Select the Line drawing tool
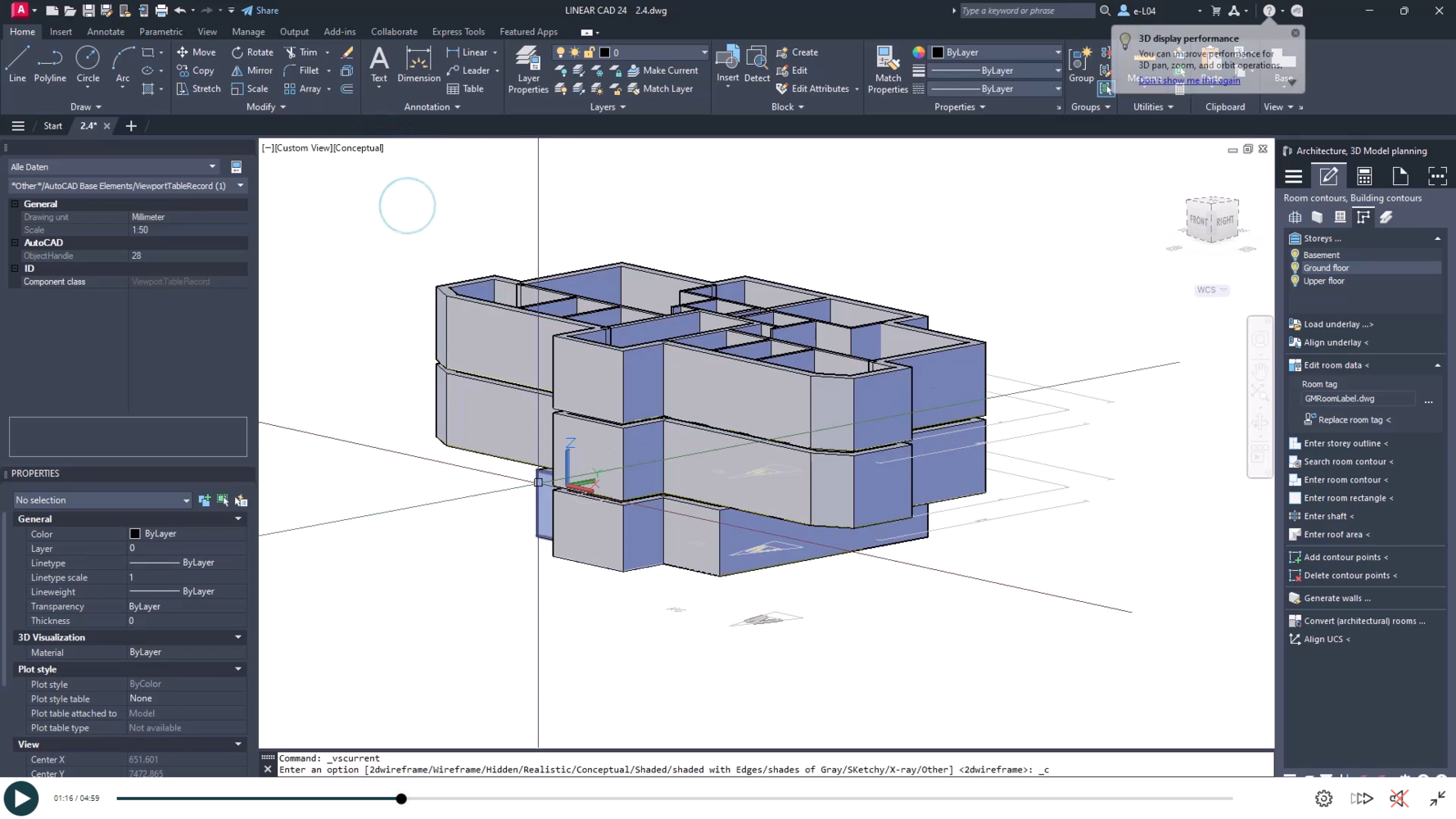This screenshot has width=1456, height=819. point(17,65)
